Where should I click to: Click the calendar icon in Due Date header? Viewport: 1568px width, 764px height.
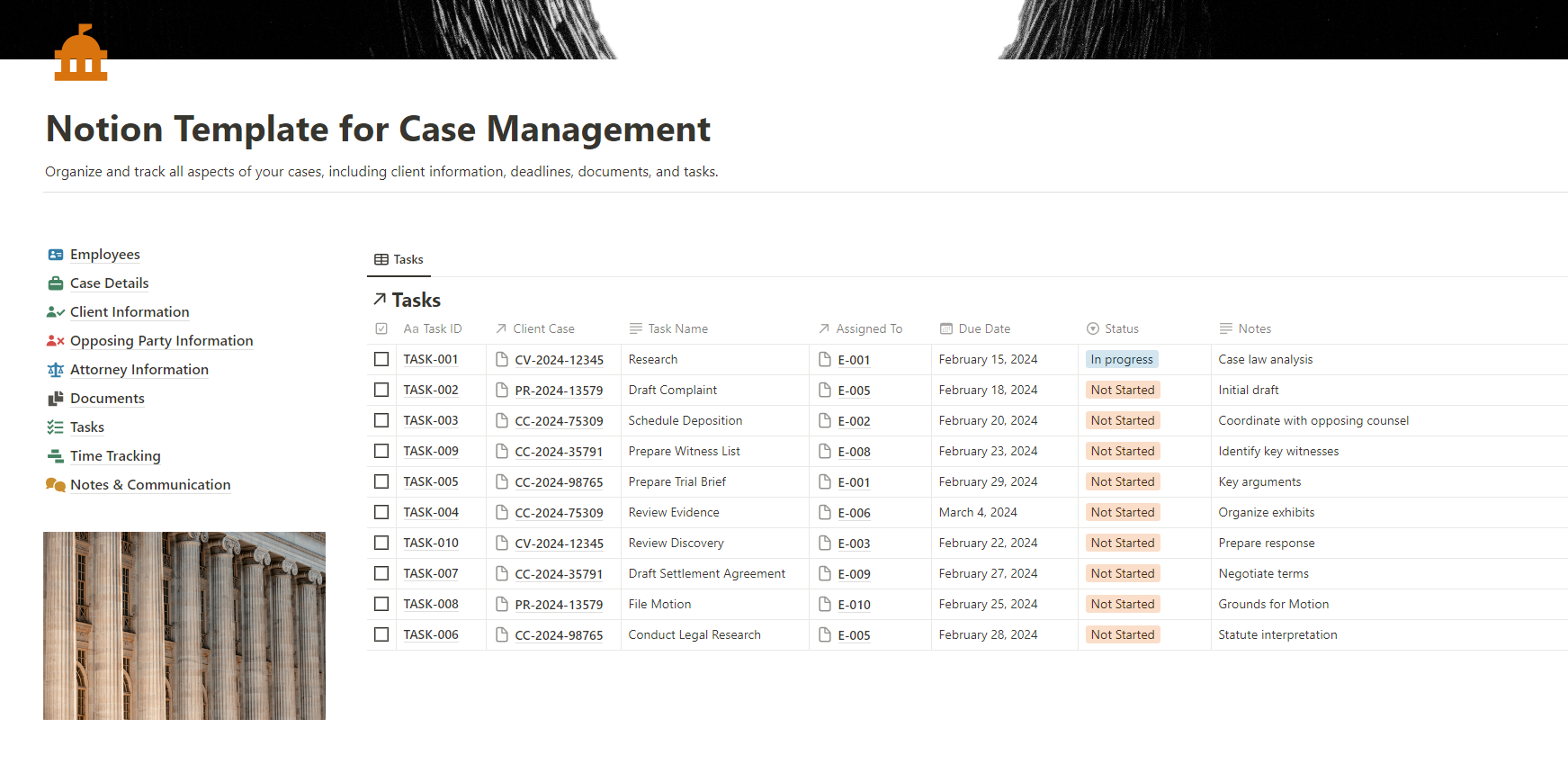(946, 328)
